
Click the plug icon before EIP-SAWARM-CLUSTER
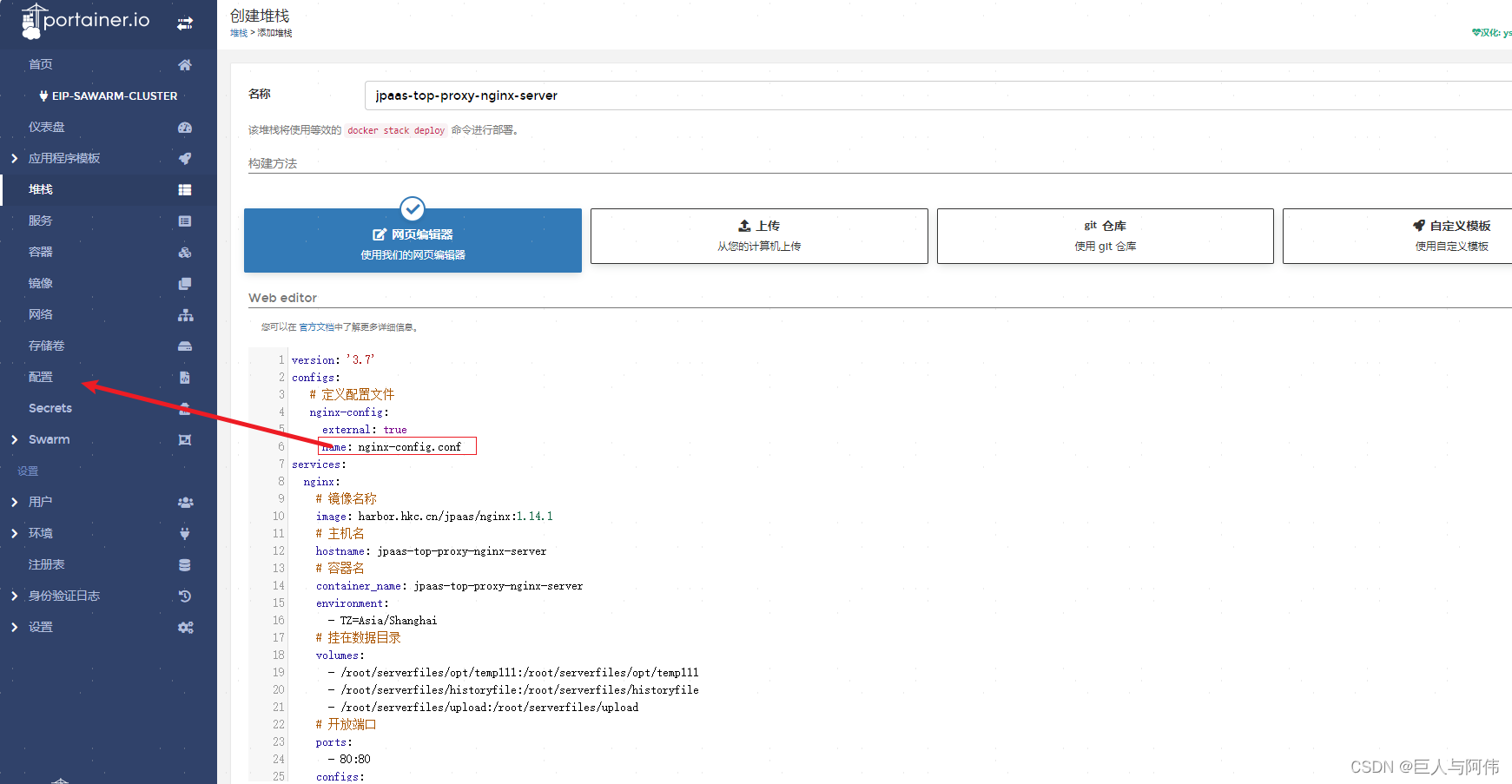43,96
